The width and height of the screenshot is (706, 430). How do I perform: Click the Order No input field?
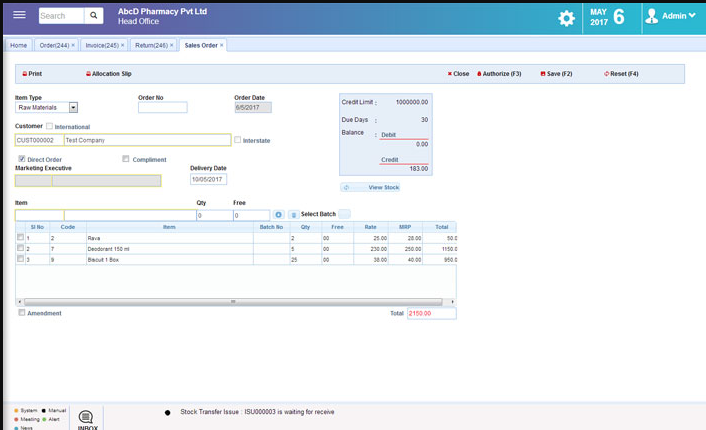162,108
